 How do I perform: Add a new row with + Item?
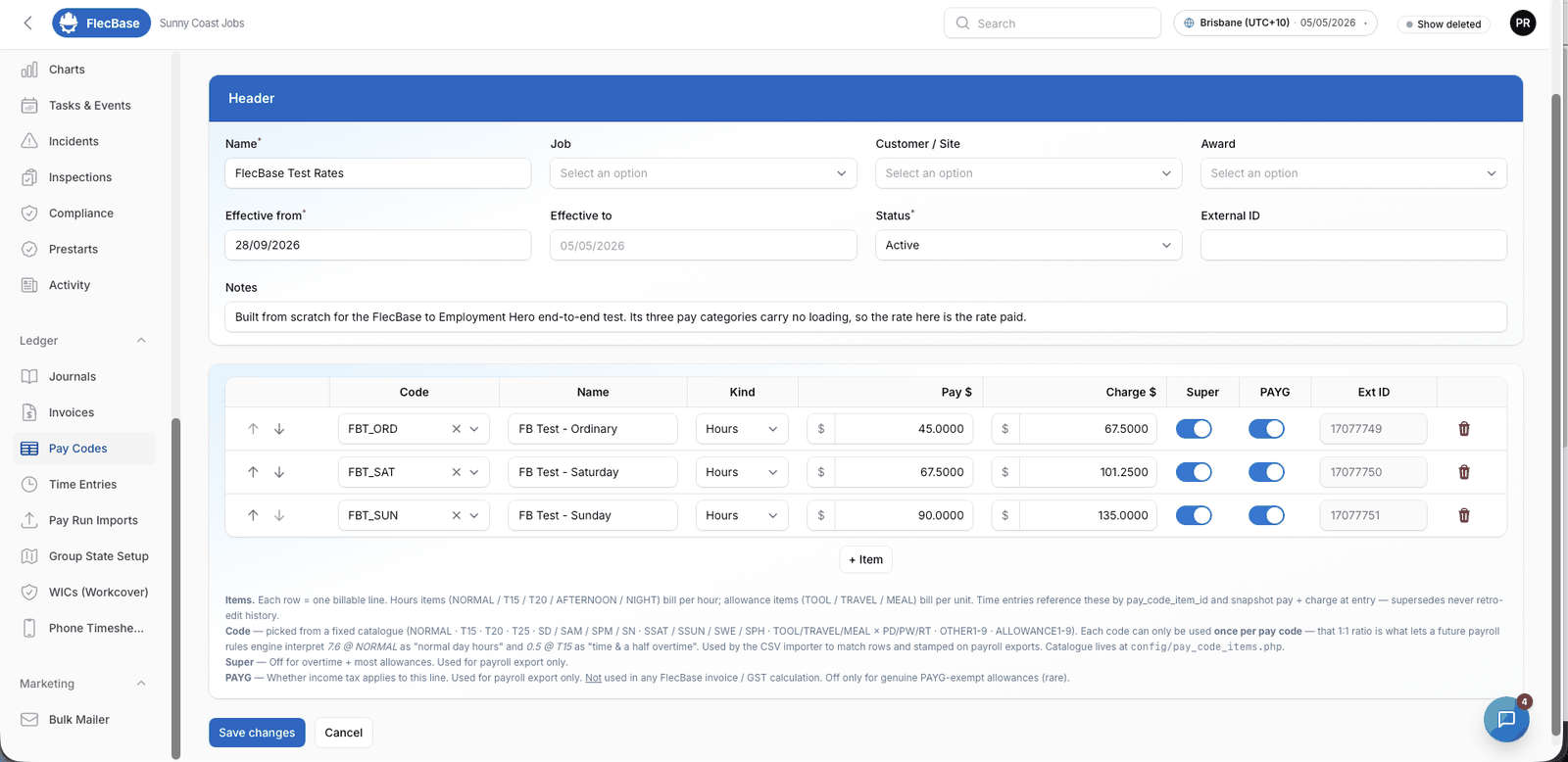[x=865, y=559]
